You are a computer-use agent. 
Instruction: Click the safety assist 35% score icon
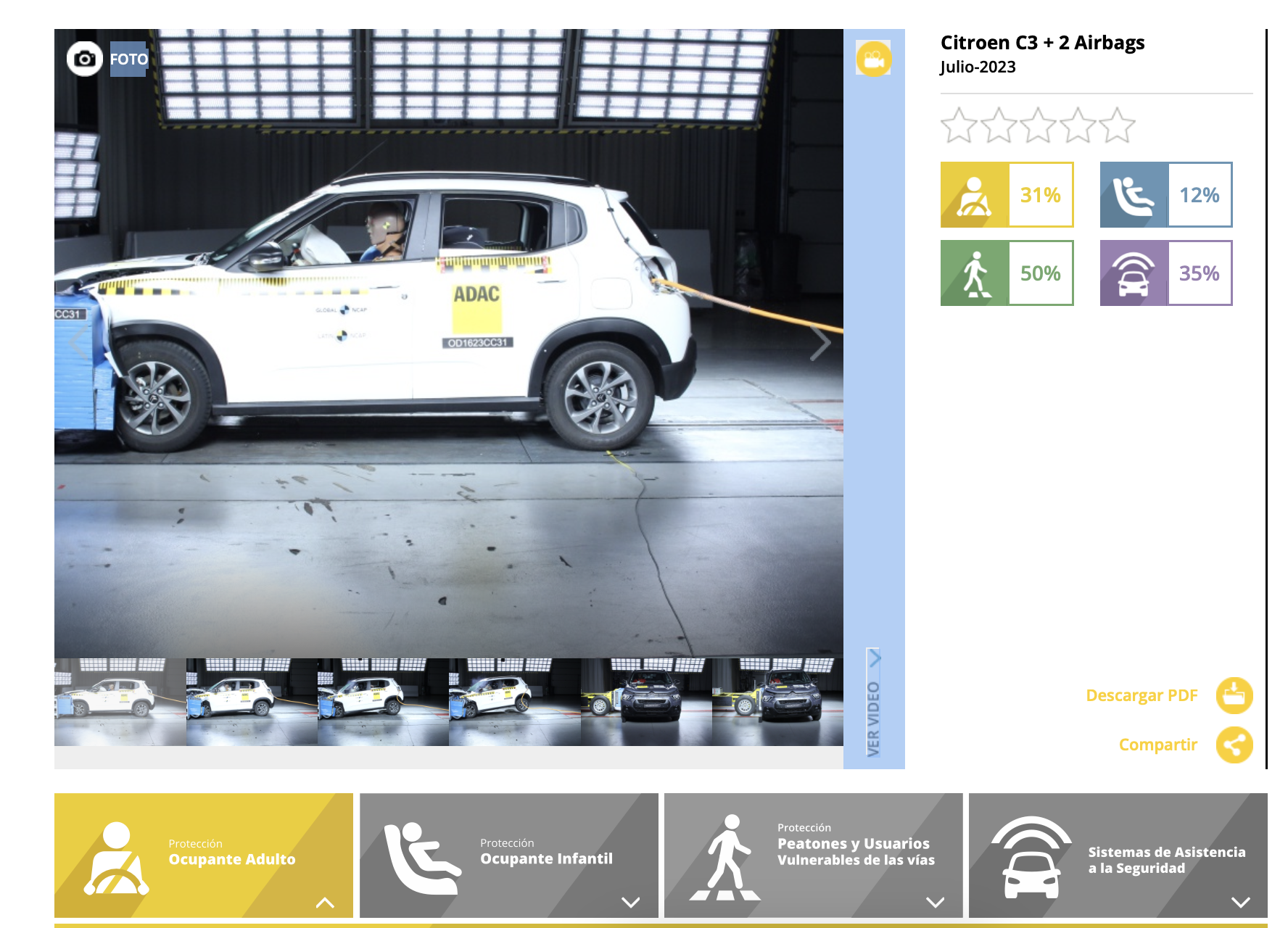click(x=1134, y=273)
